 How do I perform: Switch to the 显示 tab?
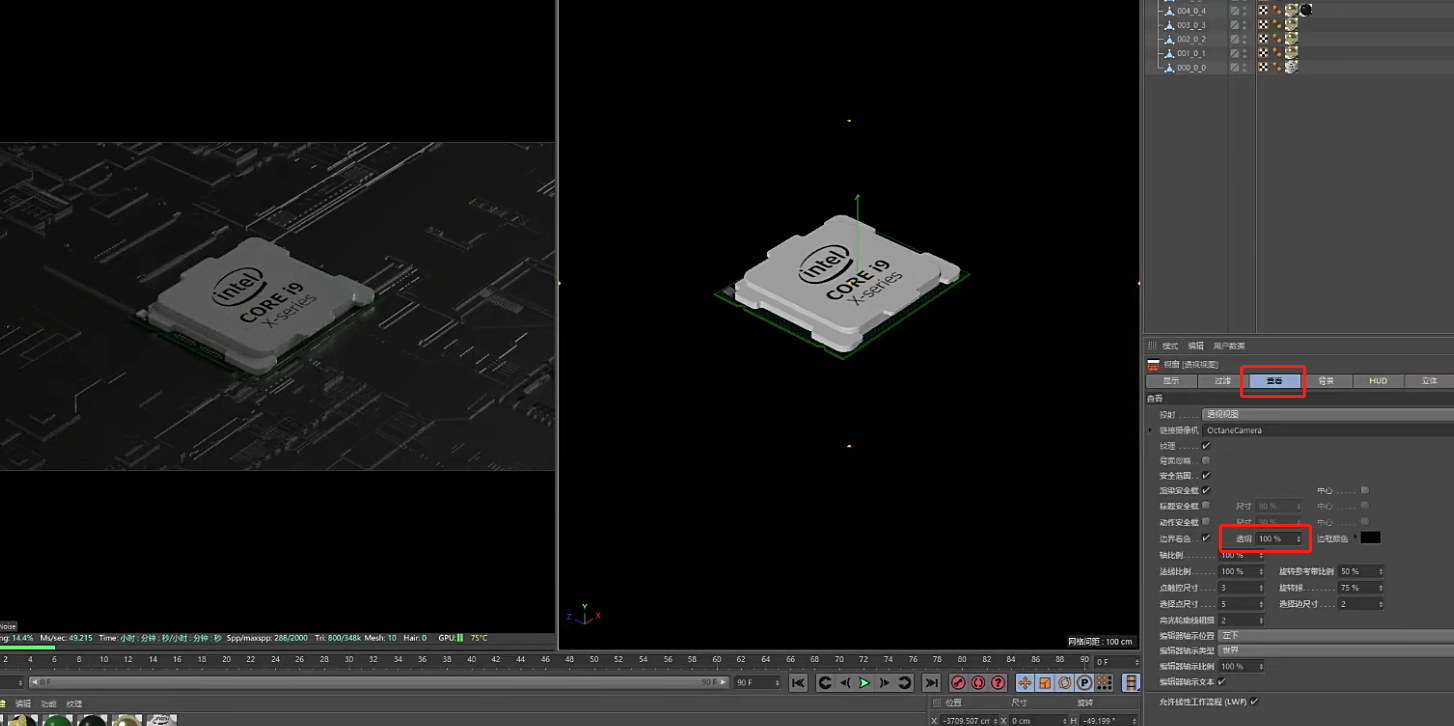(x=1171, y=381)
